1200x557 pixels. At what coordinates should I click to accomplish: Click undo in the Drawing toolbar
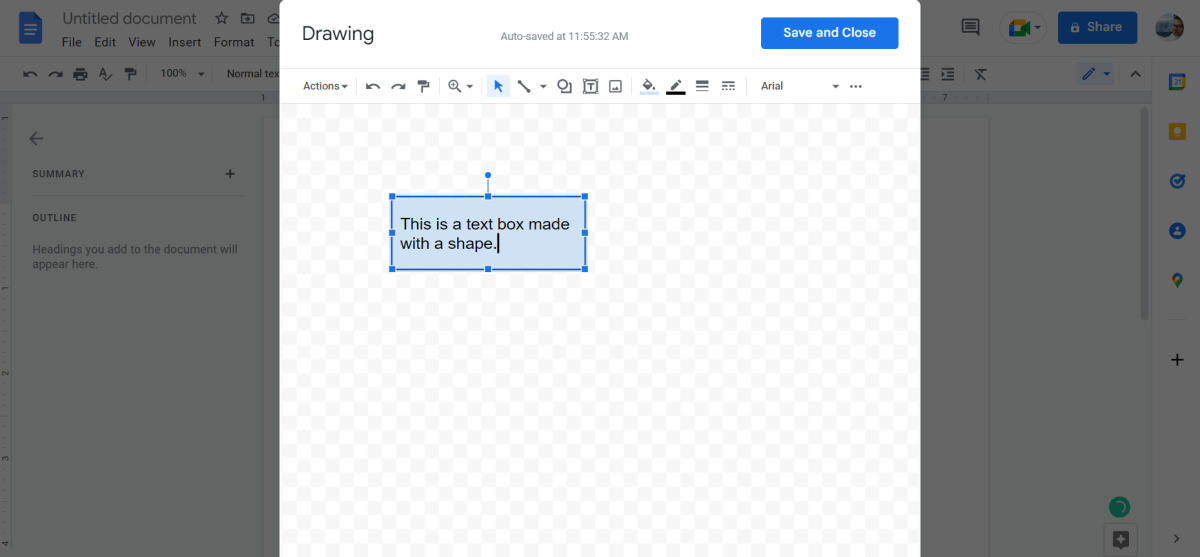pyautogui.click(x=373, y=86)
